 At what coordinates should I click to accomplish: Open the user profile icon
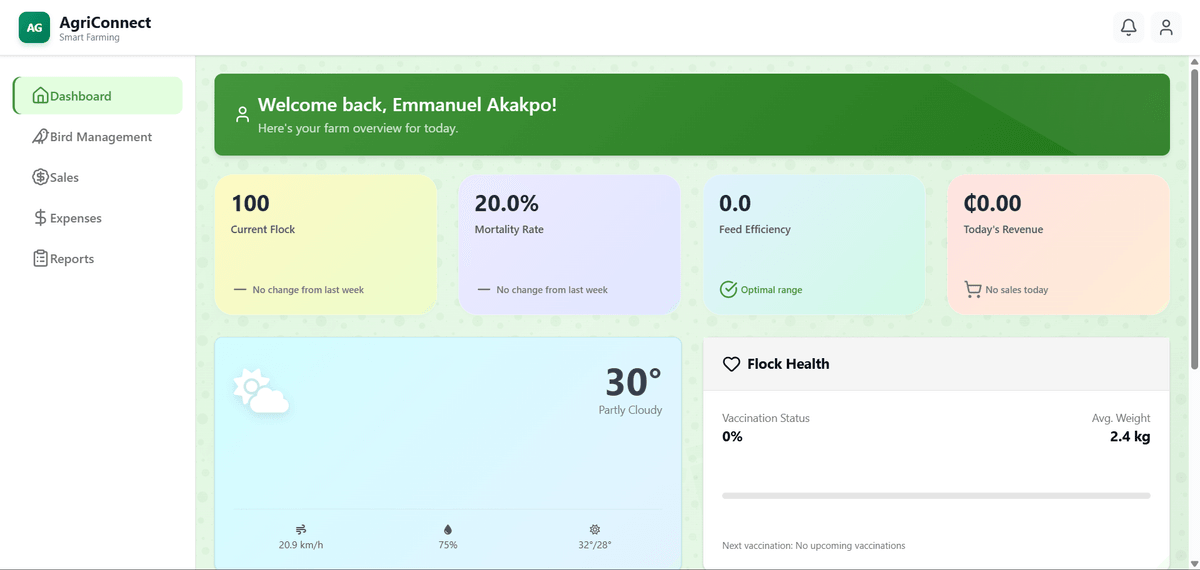(x=1166, y=28)
